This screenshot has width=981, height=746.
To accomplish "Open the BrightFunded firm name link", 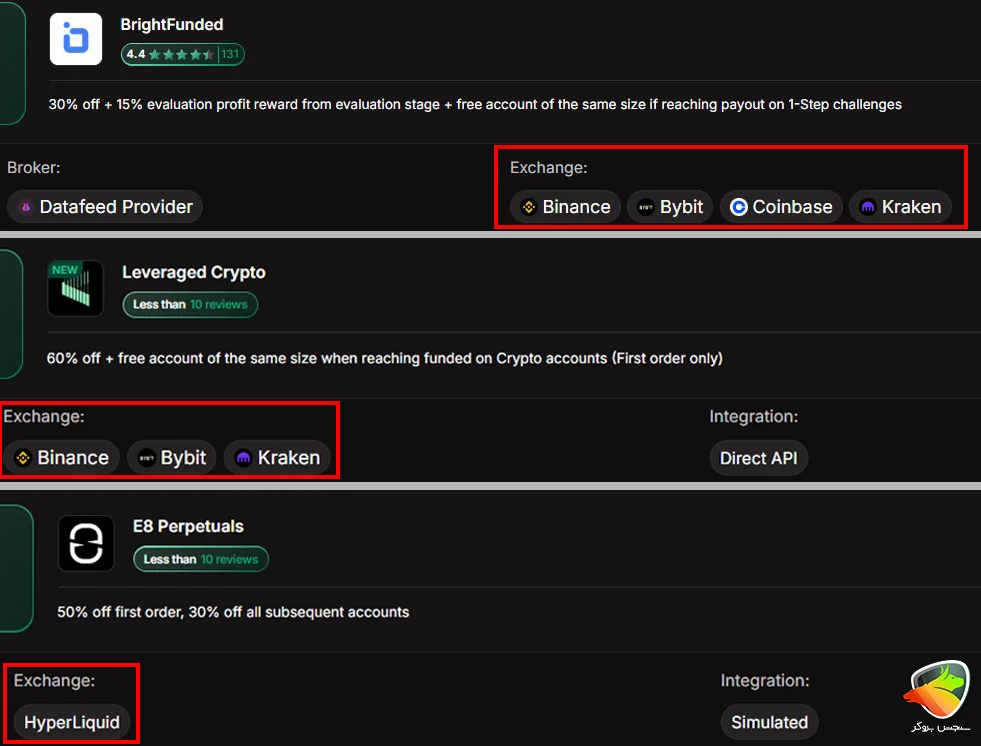I will click(x=171, y=24).
